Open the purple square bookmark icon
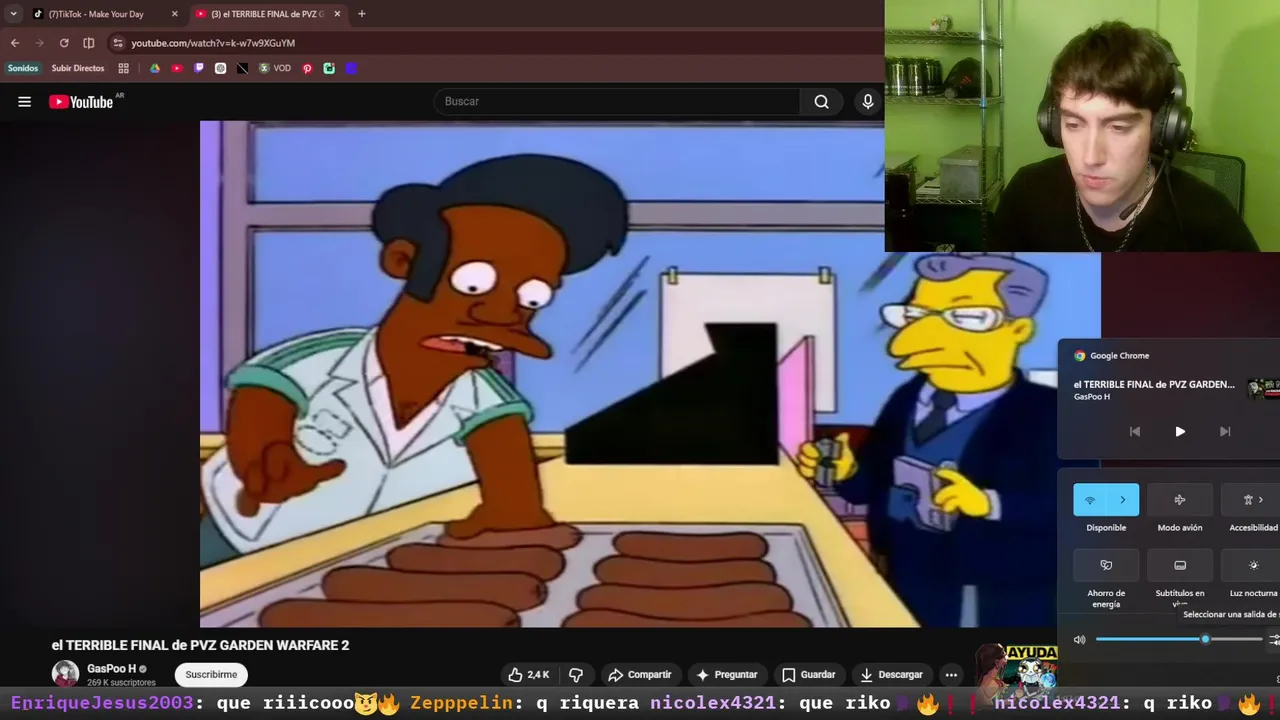The image size is (1280, 720). (x=351, y=68)
